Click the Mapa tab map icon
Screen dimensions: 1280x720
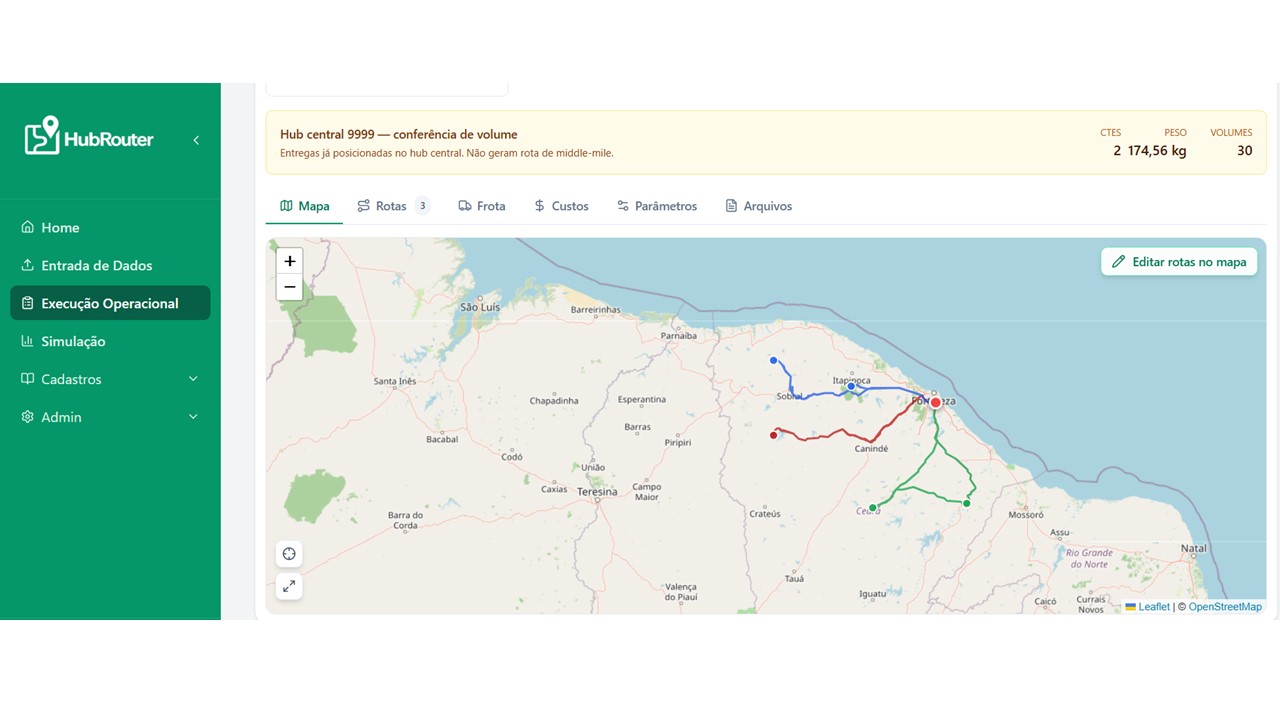(x=286, y=206)
